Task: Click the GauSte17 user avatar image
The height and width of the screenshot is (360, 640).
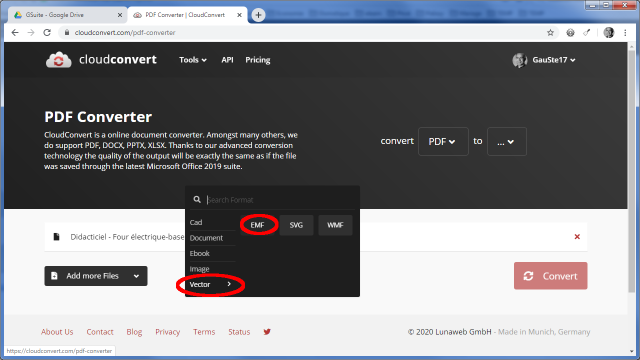Action: point(520,60)
